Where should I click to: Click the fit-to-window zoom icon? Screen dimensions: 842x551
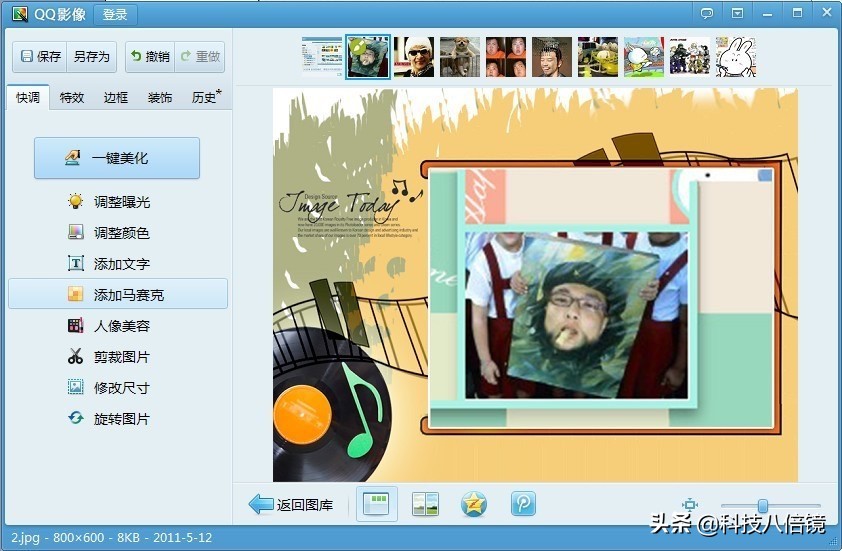[x=690, y=506]
